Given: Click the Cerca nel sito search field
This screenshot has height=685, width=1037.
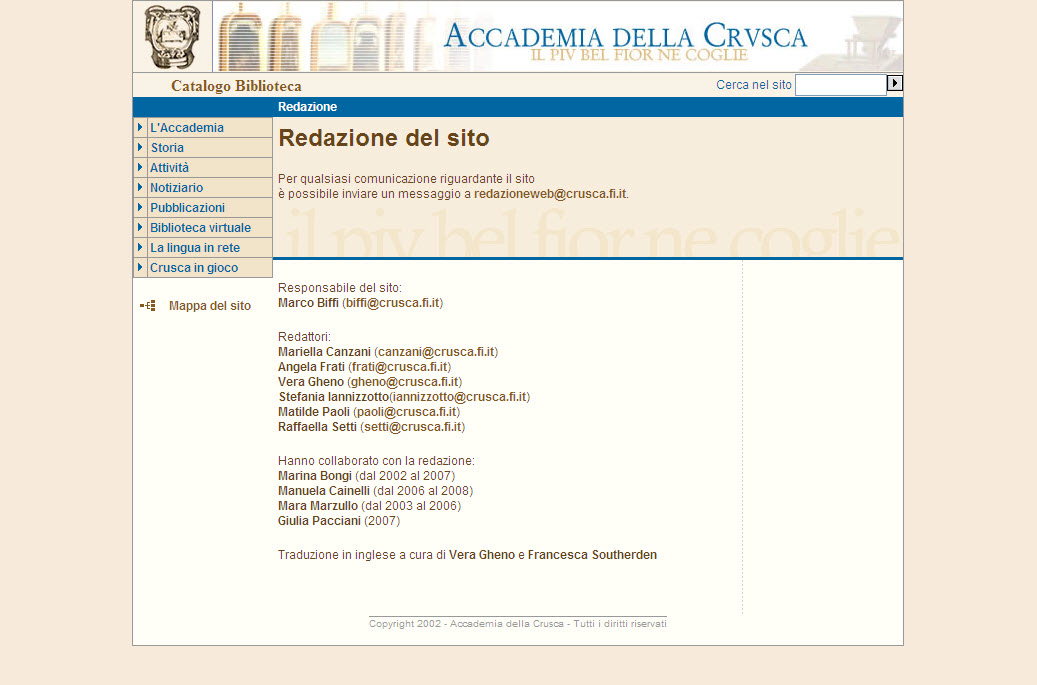Looking at the screenshot, I should point(841,85).
